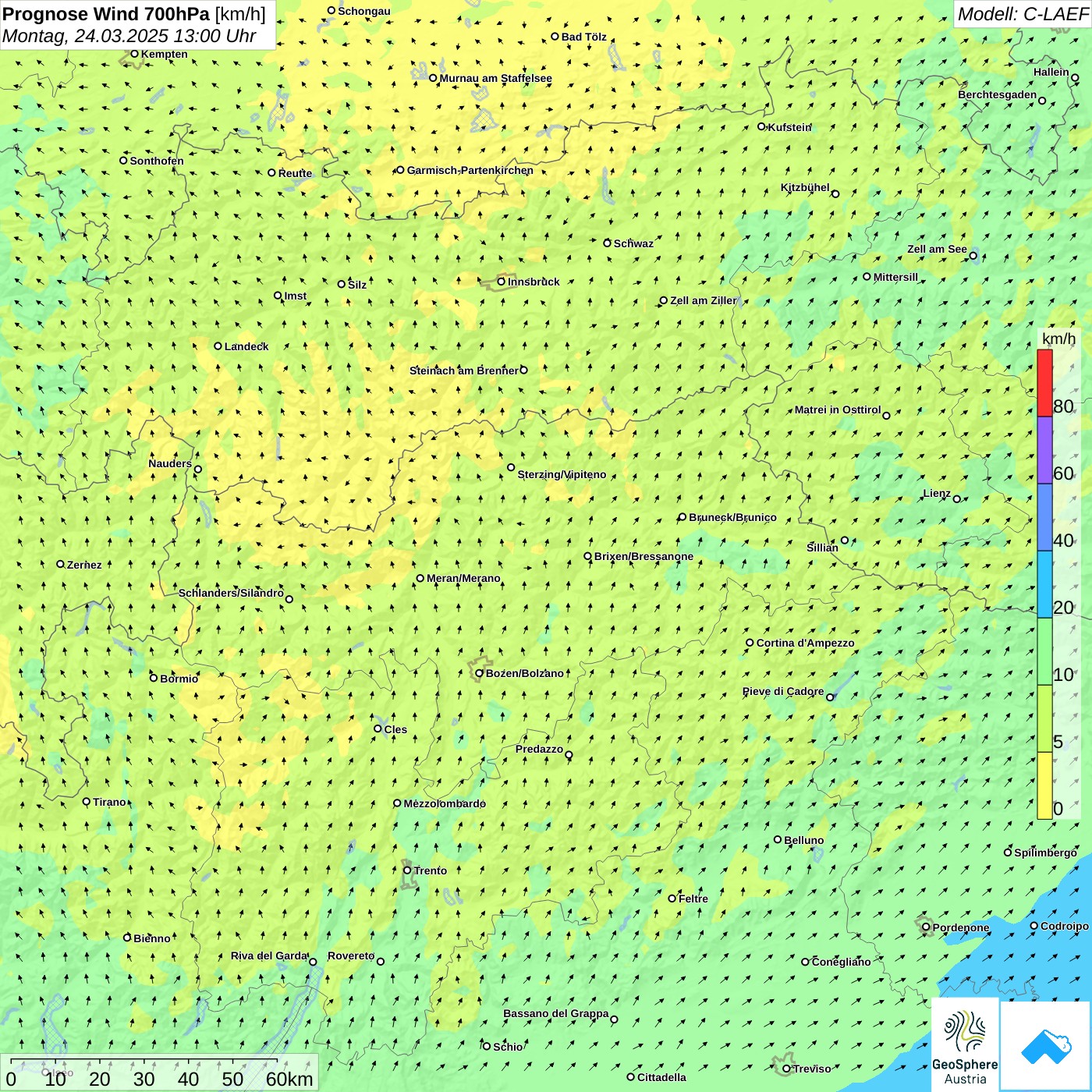The width and height of the screenshot is (1092, 1092).
Task: Click the 'Steinach am Brenner' label
Action: (x=464, y=370)
